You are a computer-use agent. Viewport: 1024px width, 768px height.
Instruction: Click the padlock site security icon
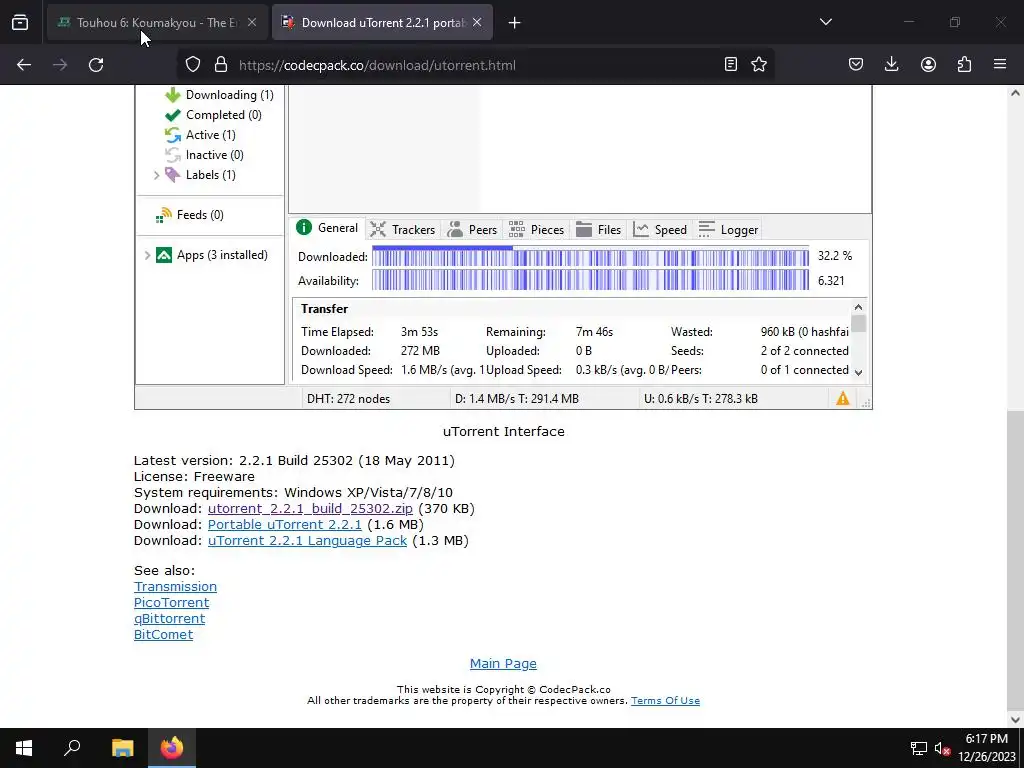[x=221, y=65]
